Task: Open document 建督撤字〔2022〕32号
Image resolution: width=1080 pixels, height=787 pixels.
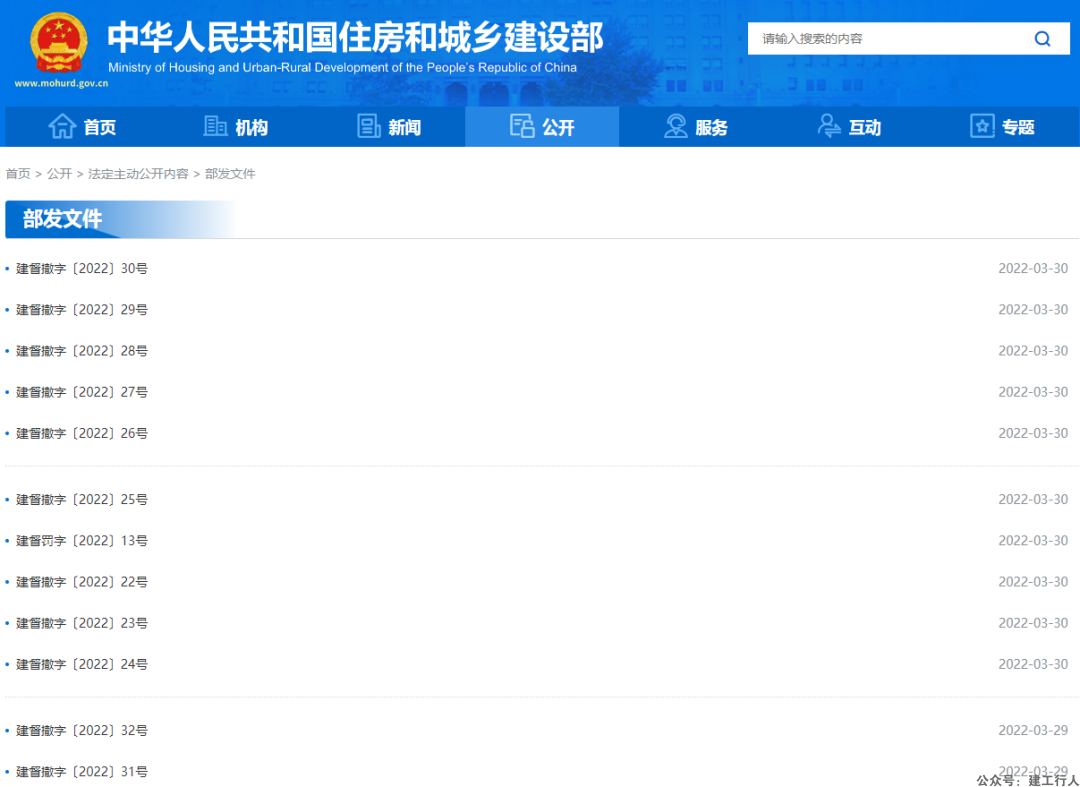Action: point(82,731)
